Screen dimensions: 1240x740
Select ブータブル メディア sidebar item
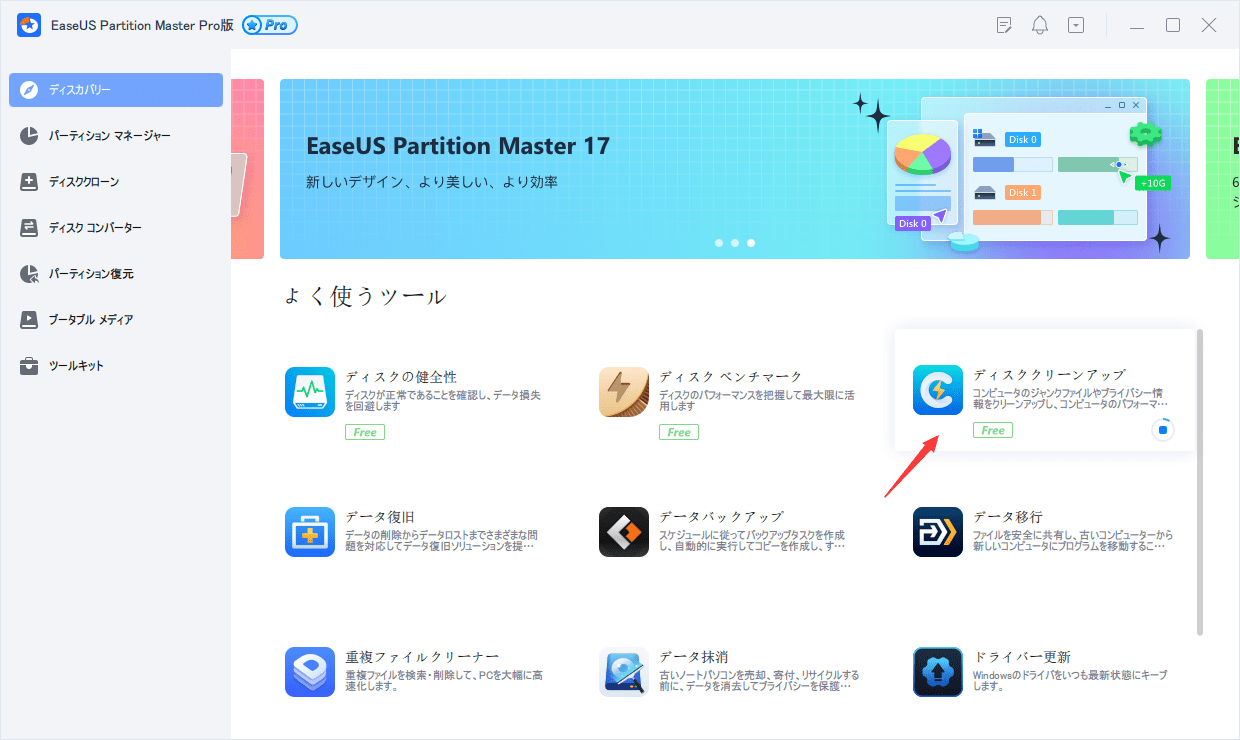(116, 320)
